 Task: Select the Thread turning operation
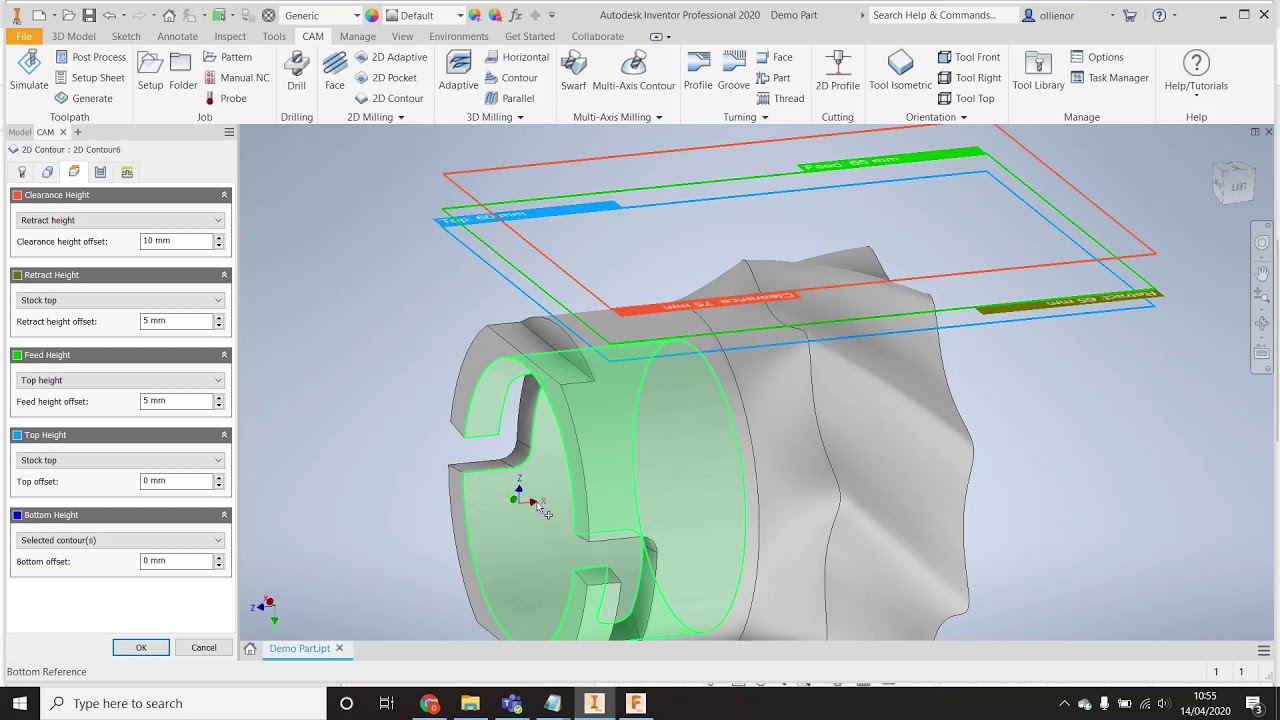coord(780,98)
